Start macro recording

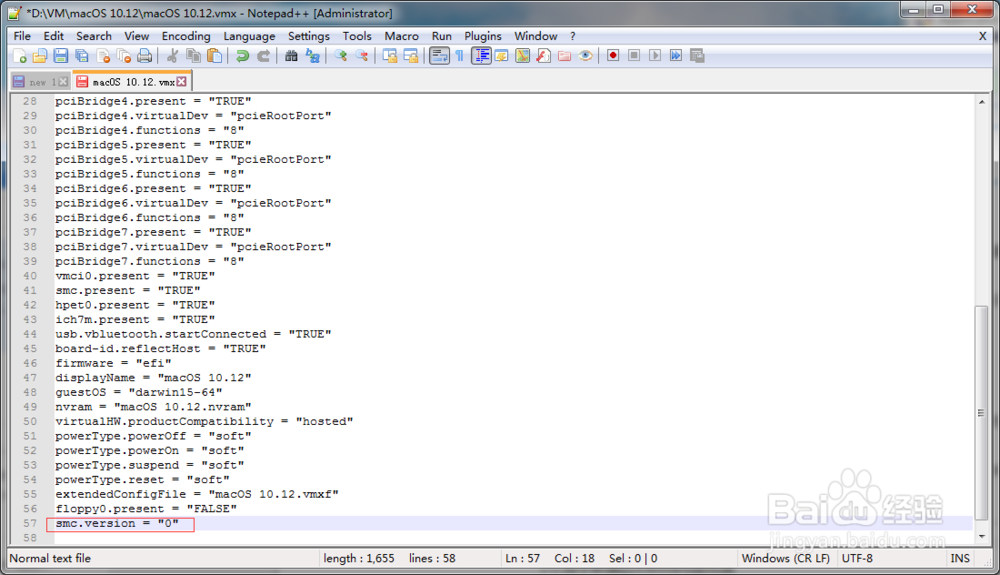613,55
